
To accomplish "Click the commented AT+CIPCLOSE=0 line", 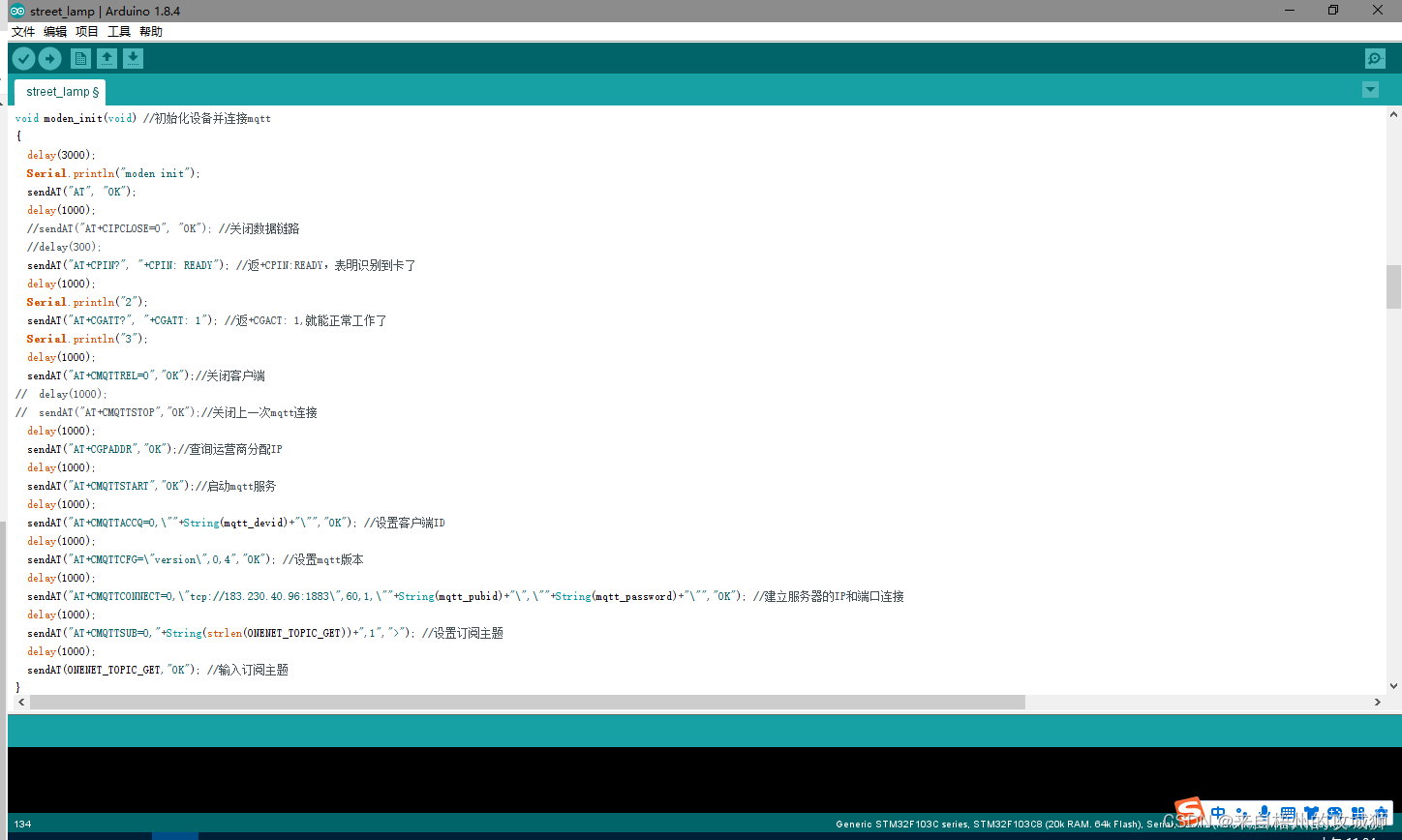I will click(163, 228).
